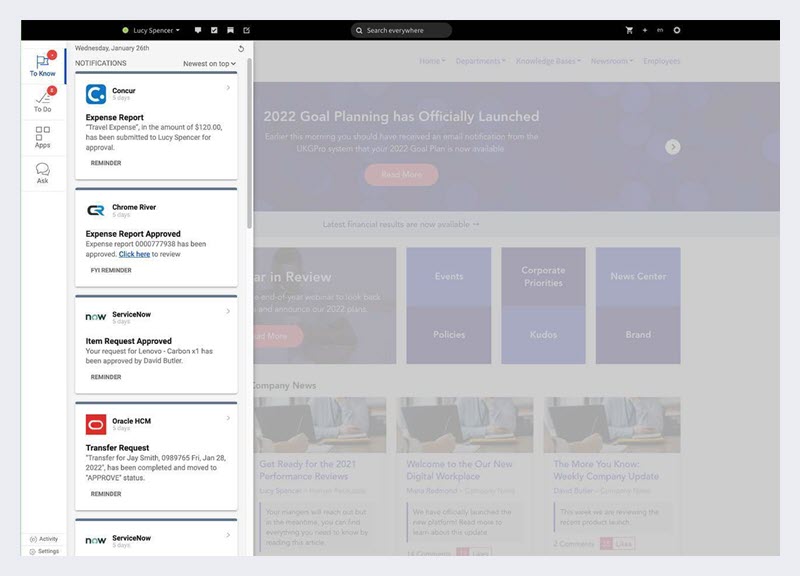Click the ServiceNow logo on Item Request card

96,317
